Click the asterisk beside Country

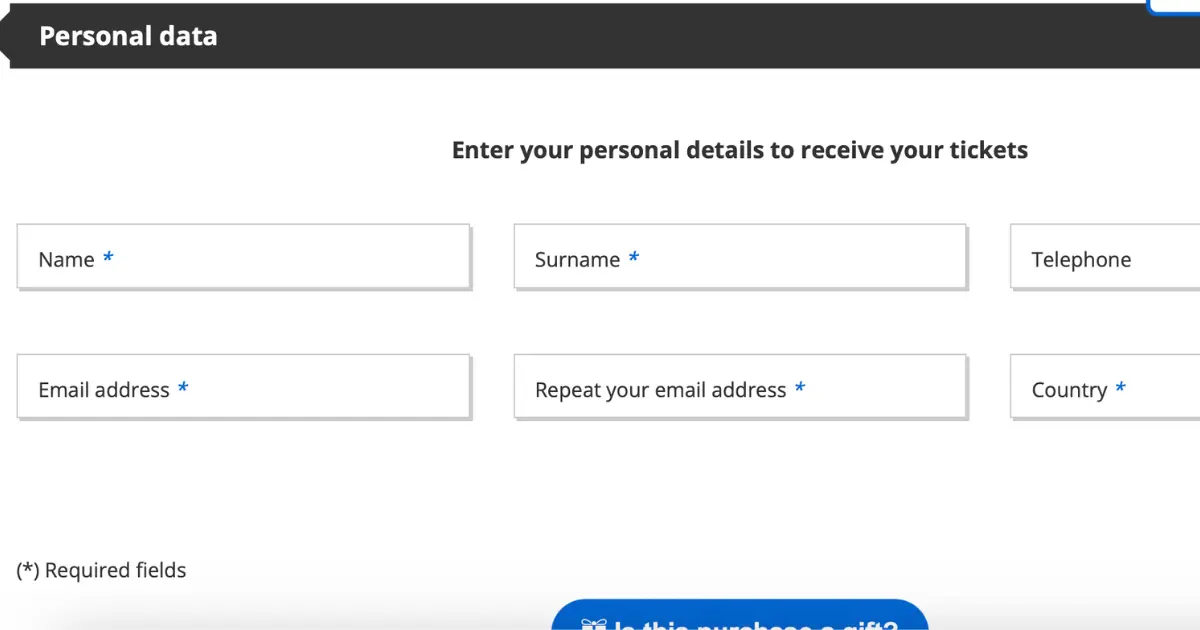(x=1120, y=388)
